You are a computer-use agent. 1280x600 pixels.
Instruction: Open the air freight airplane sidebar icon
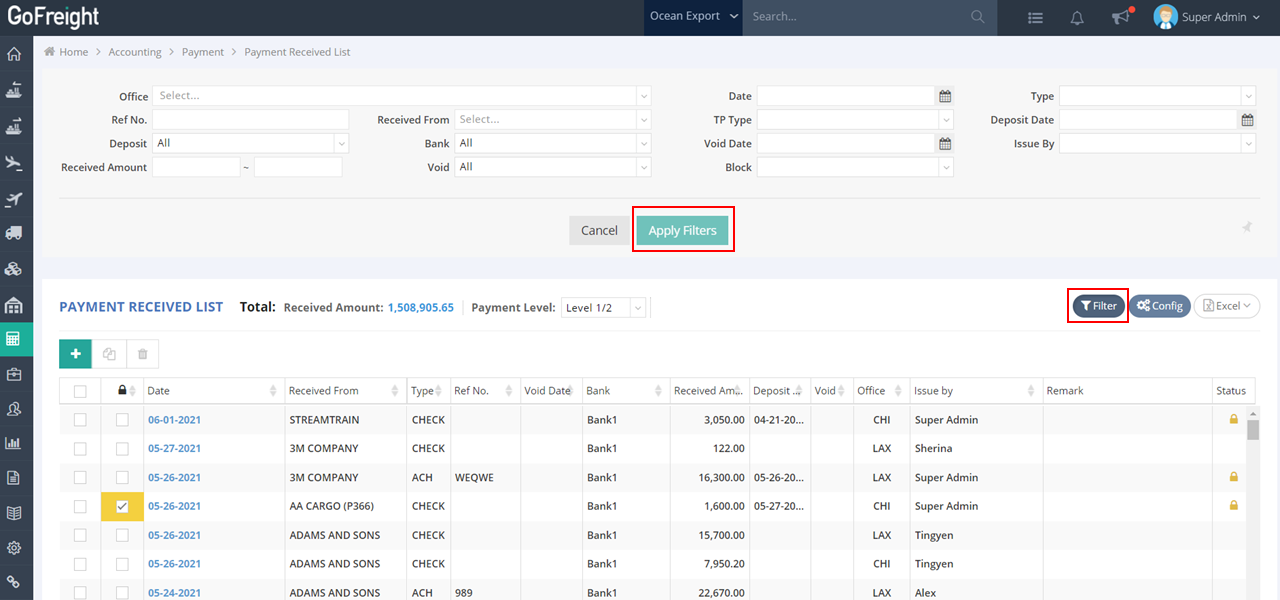tap(14, 162)
